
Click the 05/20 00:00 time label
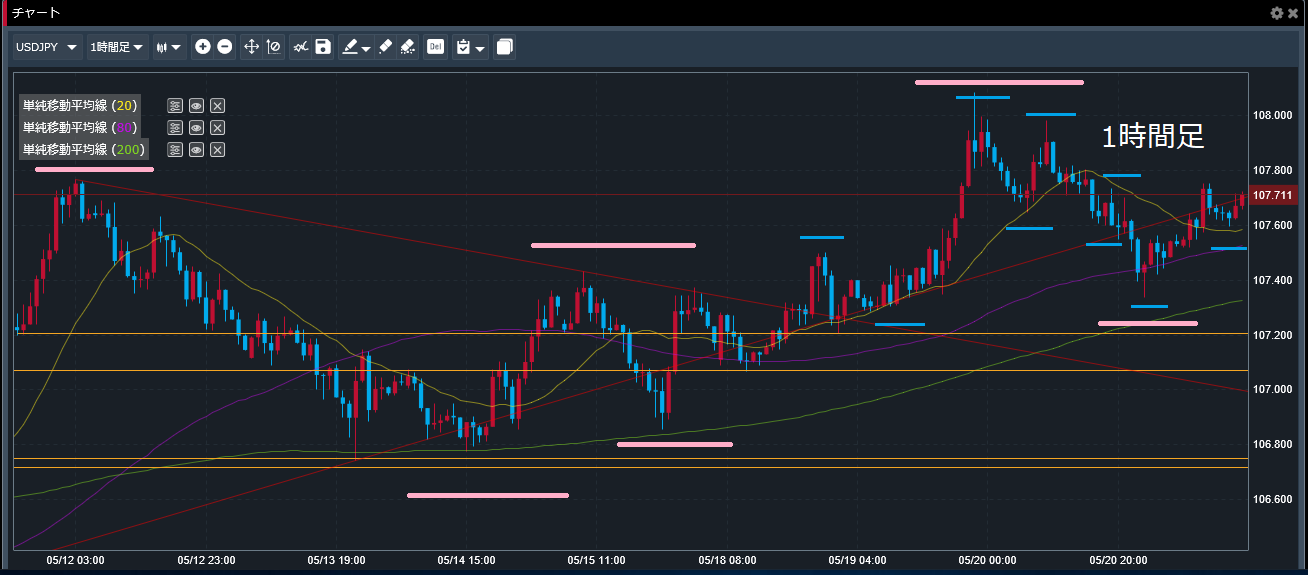(987, 561)
